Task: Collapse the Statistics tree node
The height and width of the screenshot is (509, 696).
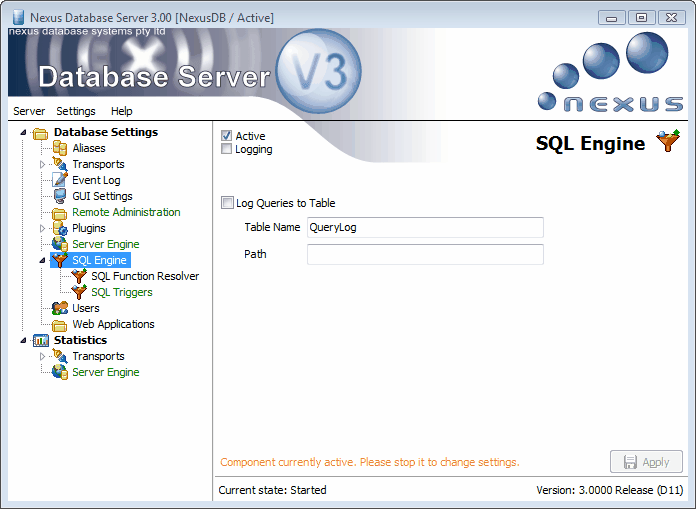Action: [x=23, y=340]
